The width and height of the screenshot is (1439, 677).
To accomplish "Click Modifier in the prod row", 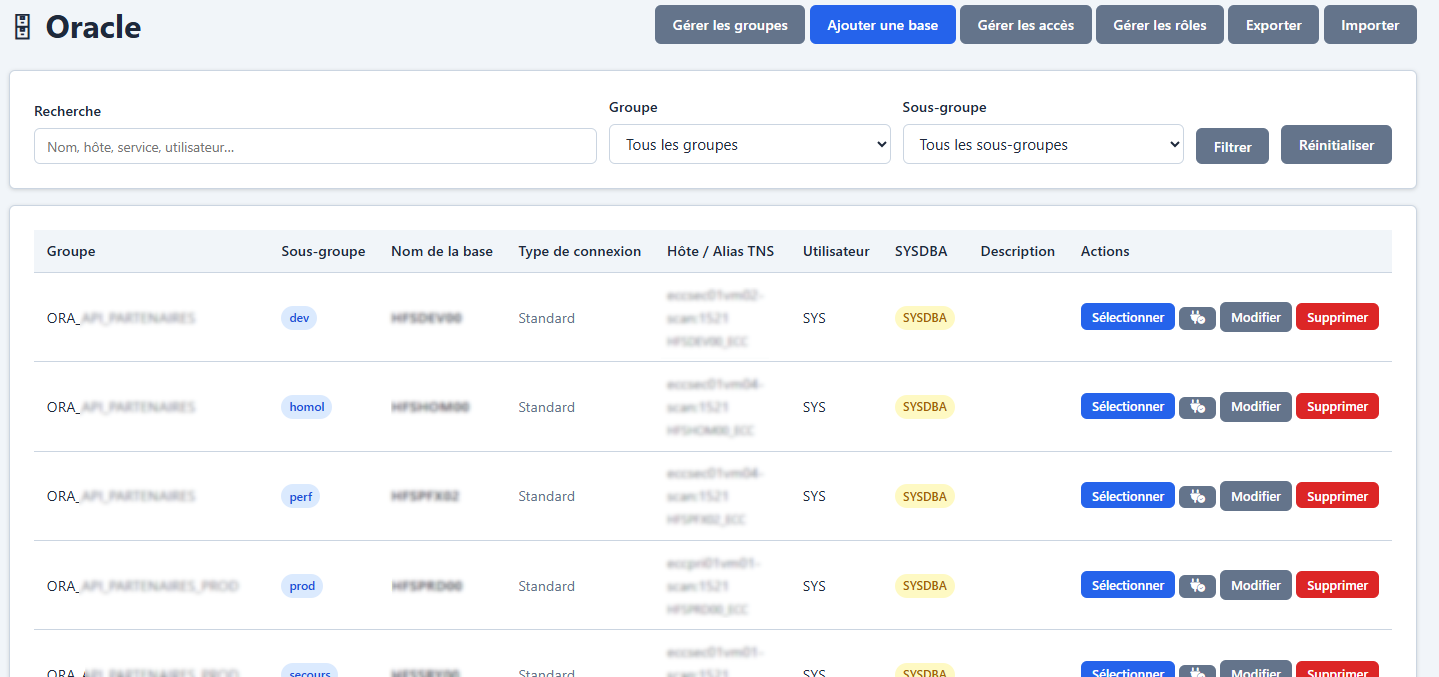I will [x=1256, y=584].
